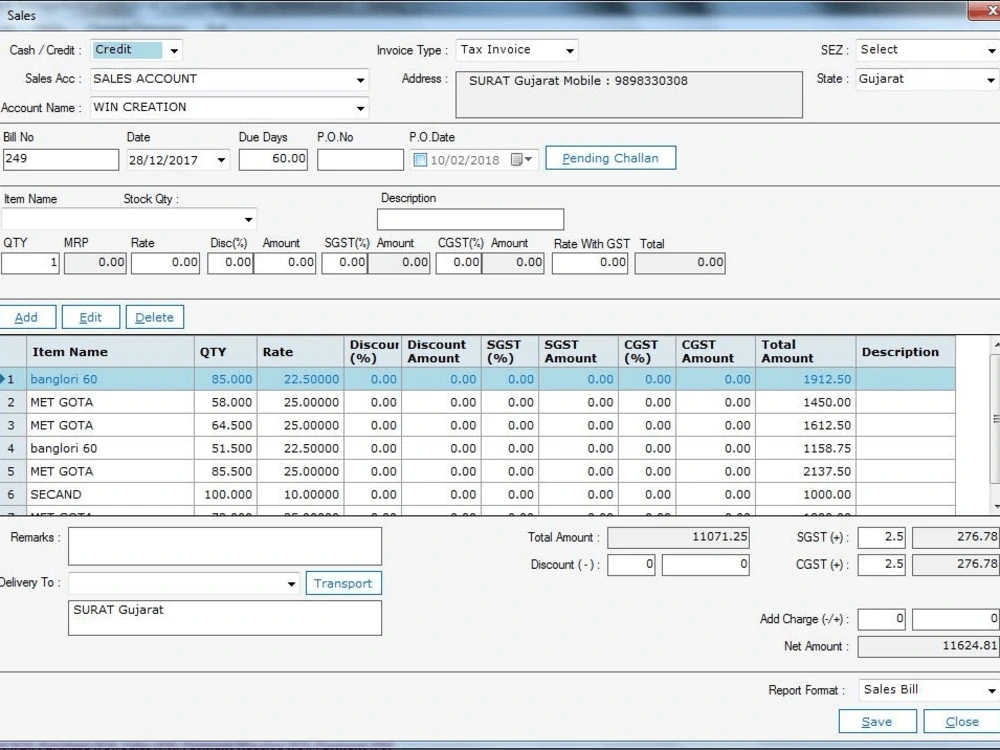
Task: Open the Delivery To dropdown
Action: [x=291, y=584]
